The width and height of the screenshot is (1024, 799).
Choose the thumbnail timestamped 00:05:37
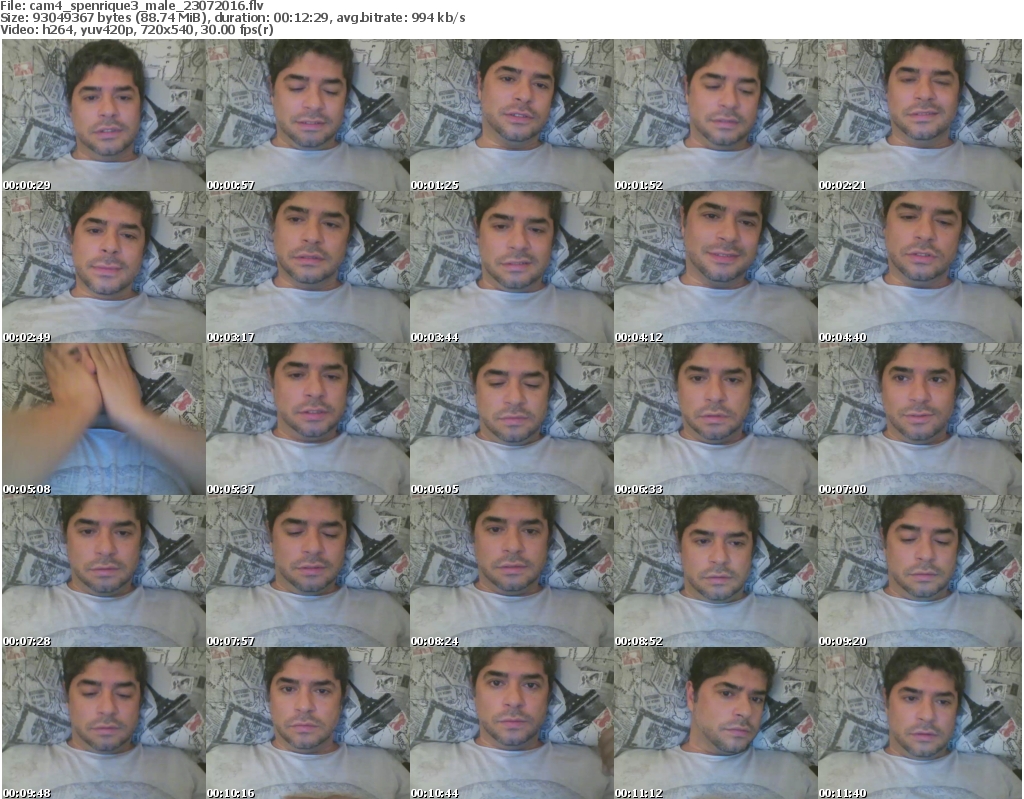[308, 419]
